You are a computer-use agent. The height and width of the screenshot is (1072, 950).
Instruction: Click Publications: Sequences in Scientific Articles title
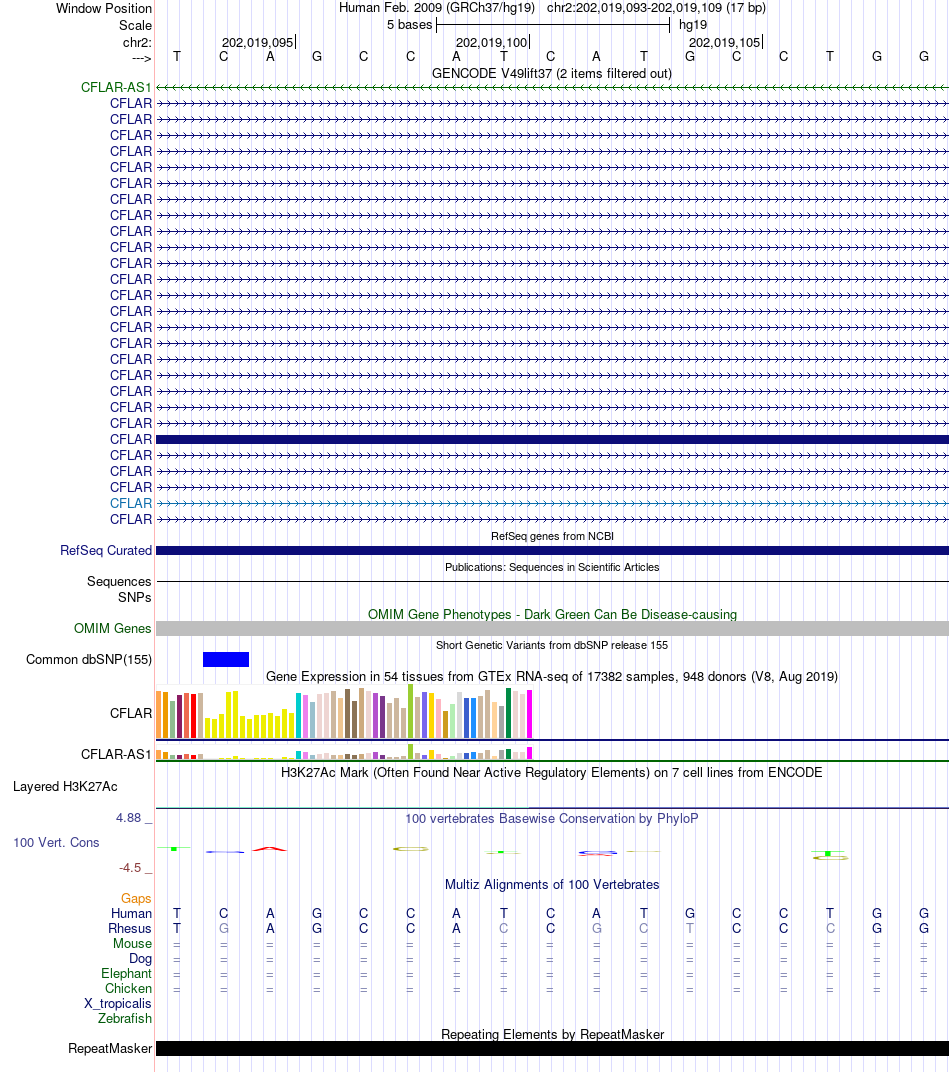[552, 567]
